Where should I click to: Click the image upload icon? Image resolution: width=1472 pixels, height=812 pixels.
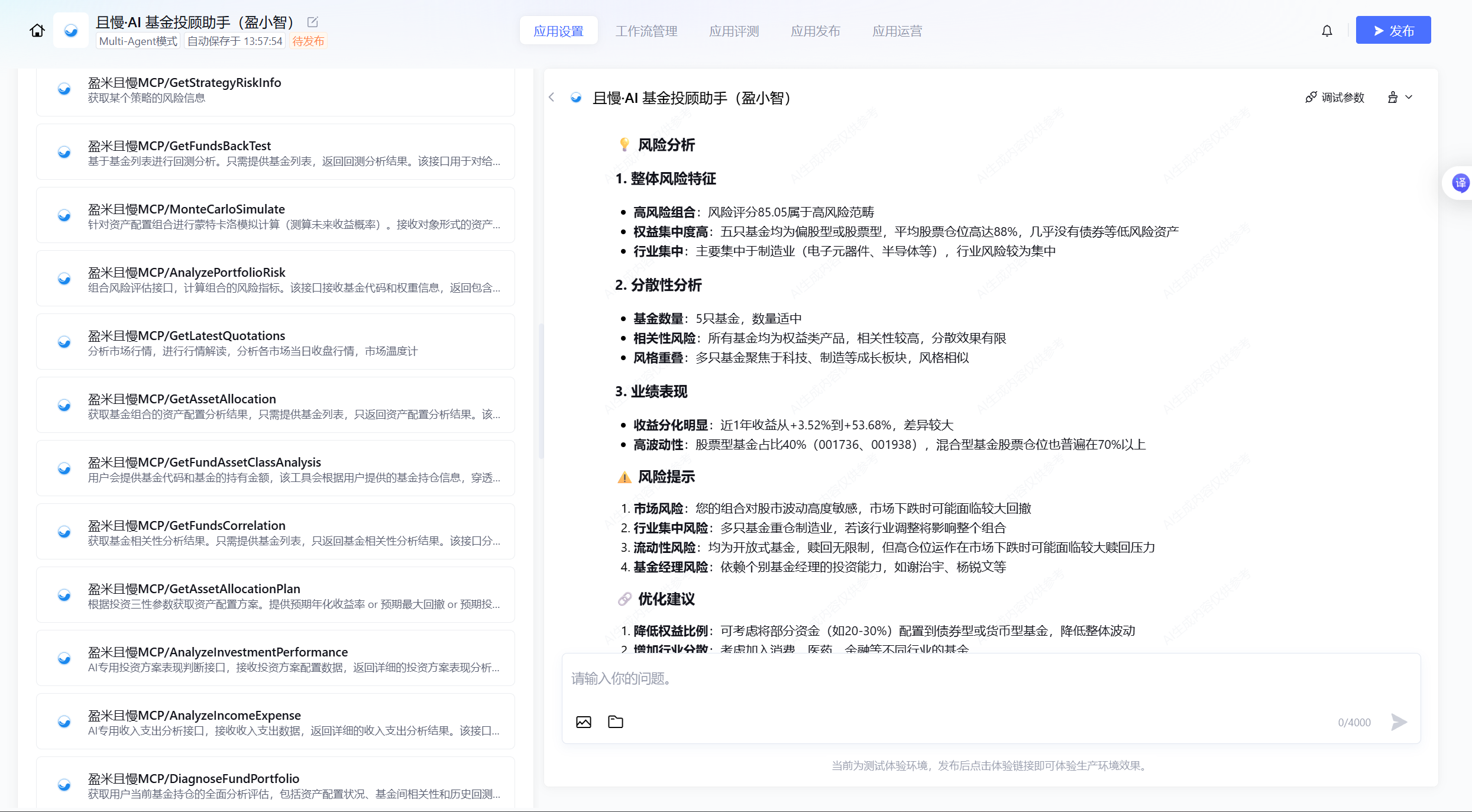(584, 722)
